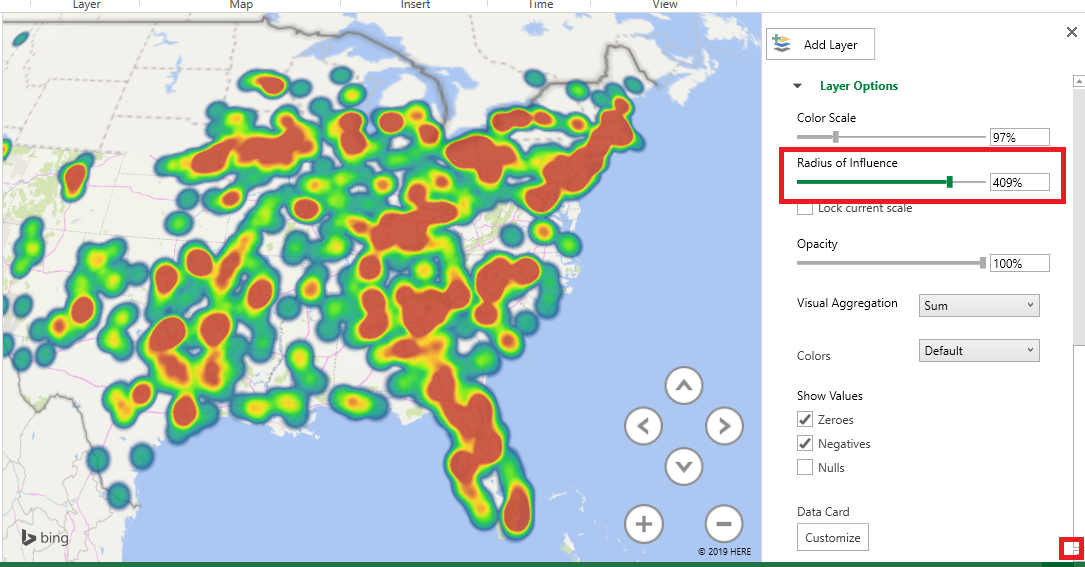1085x567 pixels.
Task: Uncheck the Zeroes checkbox
Action: tap(805, 420)
